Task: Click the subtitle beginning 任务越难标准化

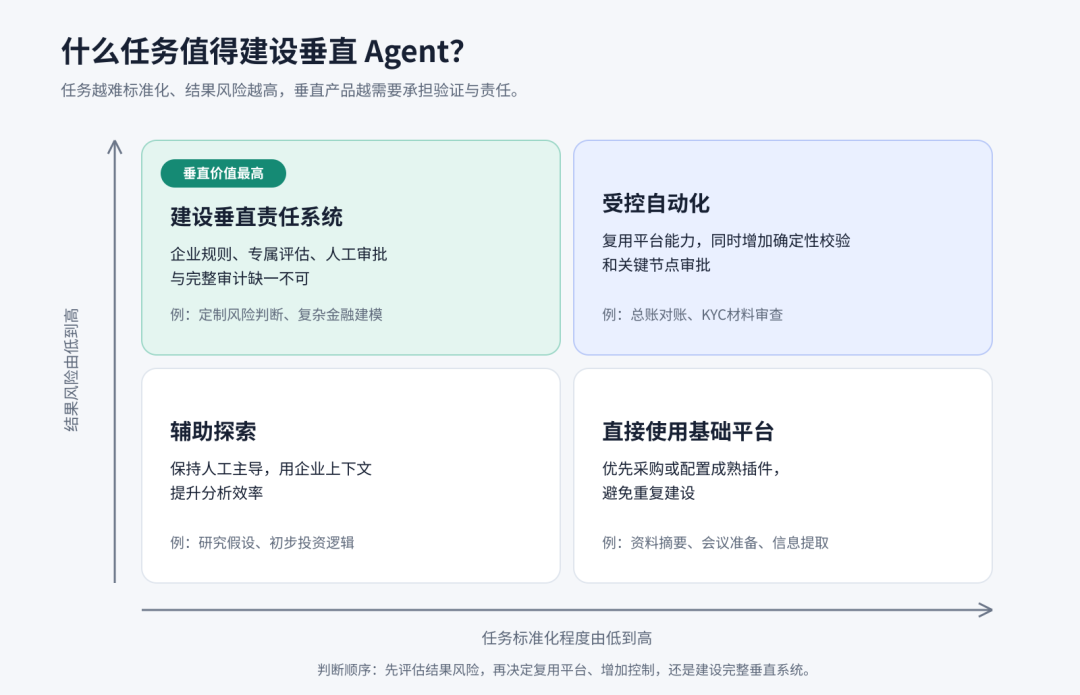Action: pyautogui.click(x=290, y=90)
